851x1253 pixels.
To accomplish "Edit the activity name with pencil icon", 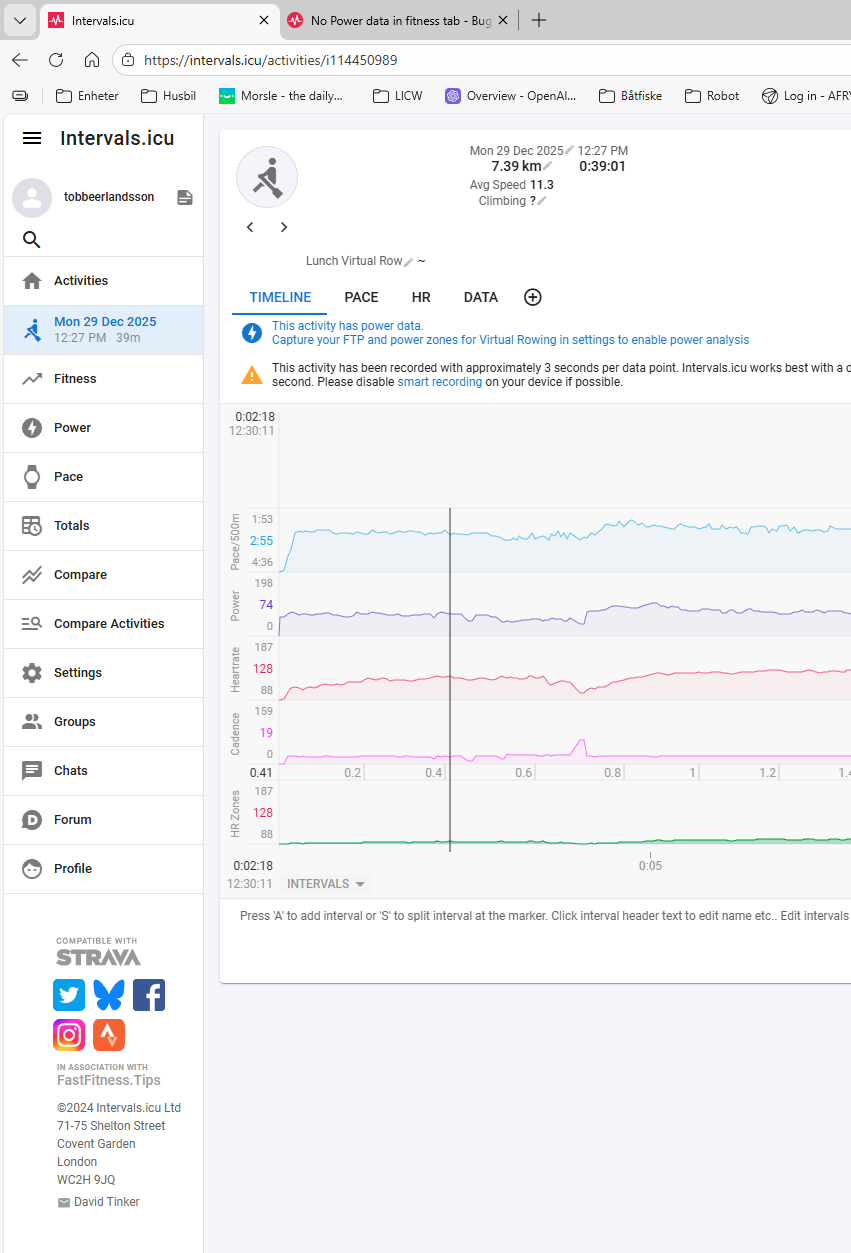I will tap(409, 262).
